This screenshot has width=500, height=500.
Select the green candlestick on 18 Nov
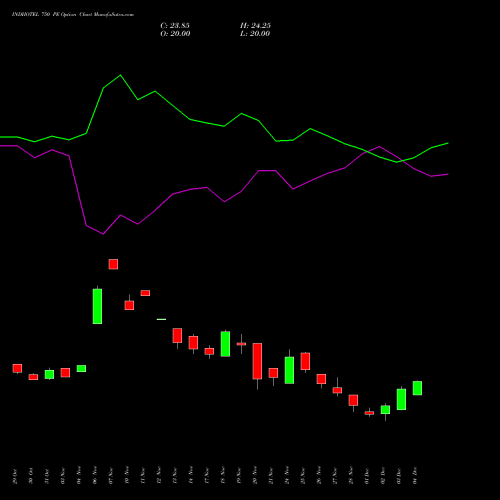tap(225, 344)
